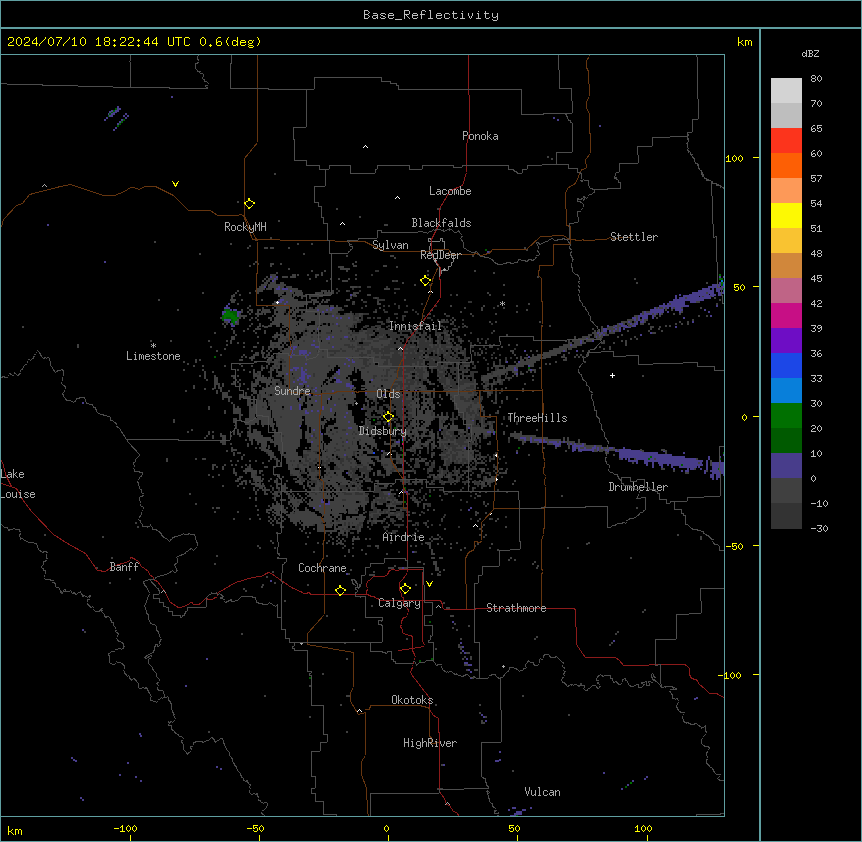This screenshot has height=842, width=862.
Task: Select the -100 tick on the bottom horizontal axis
Action: click(x=125, y=828)
